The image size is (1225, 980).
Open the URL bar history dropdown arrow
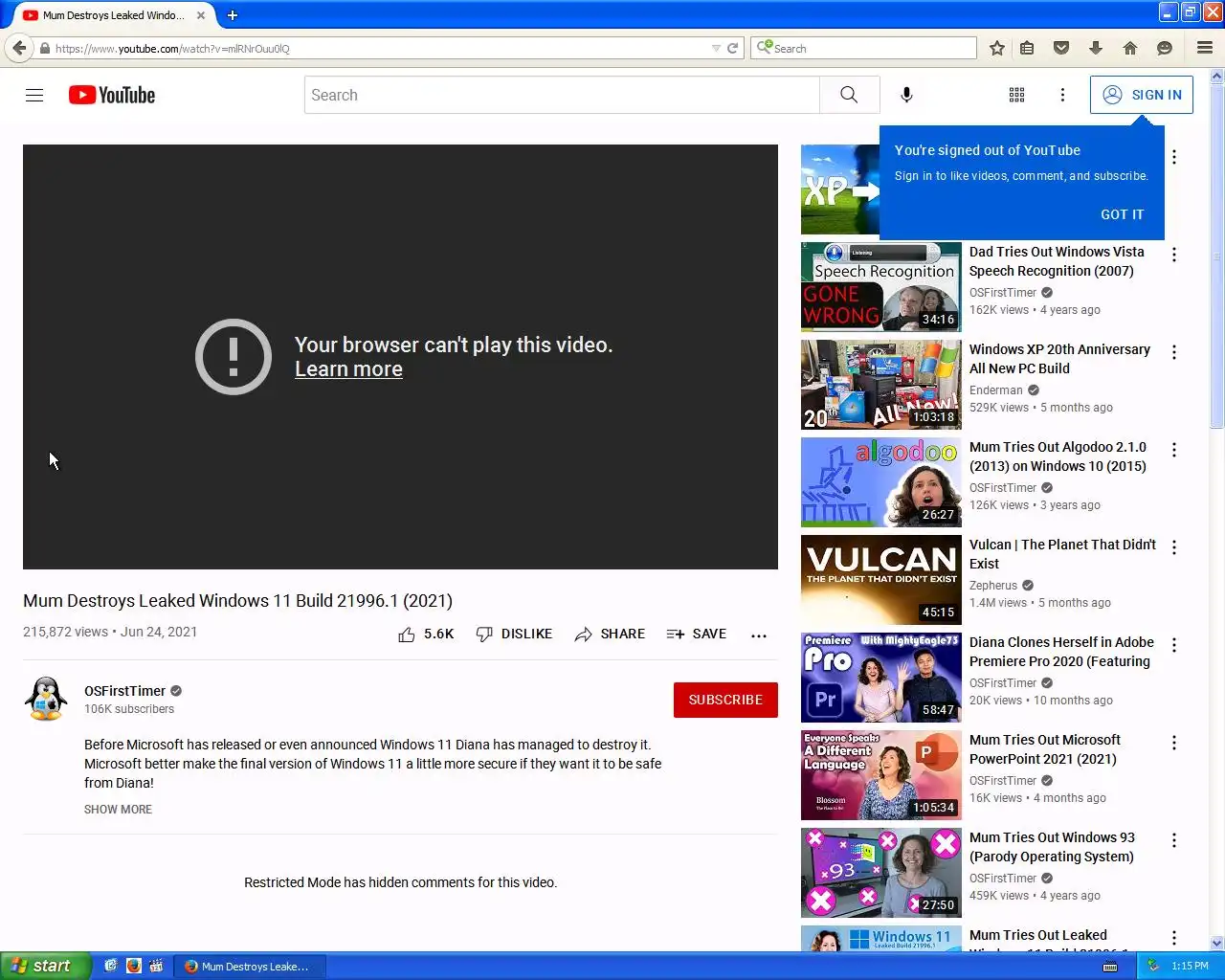click(716, 48)
